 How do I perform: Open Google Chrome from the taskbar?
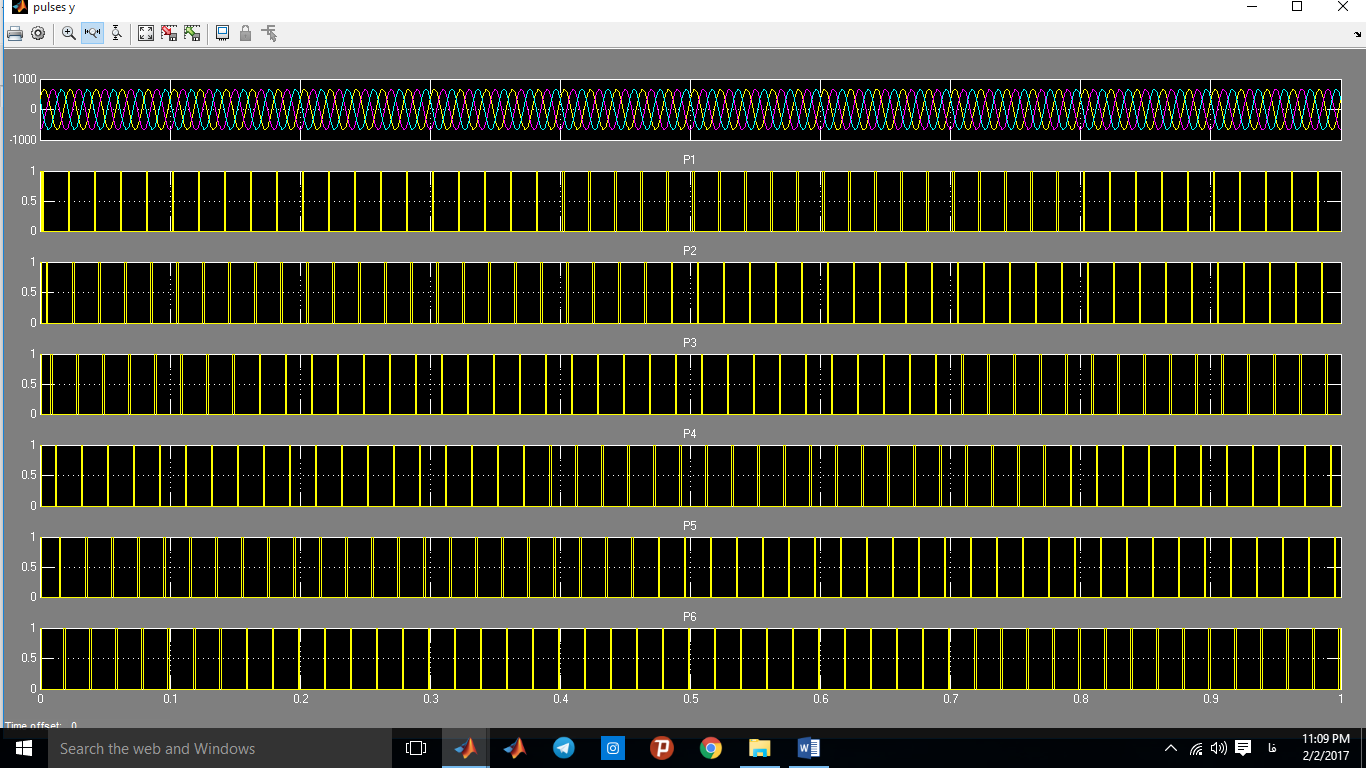pos(711,748)
